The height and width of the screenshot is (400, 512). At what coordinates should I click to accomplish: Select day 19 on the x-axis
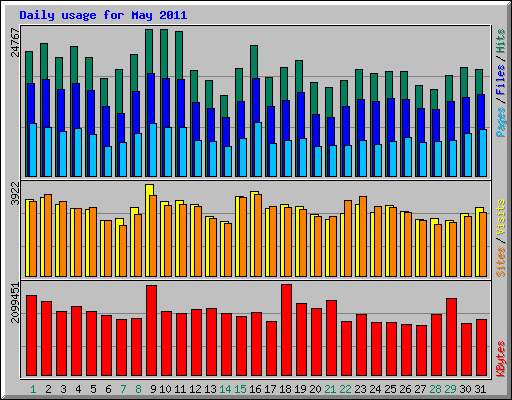click(300, 389)
